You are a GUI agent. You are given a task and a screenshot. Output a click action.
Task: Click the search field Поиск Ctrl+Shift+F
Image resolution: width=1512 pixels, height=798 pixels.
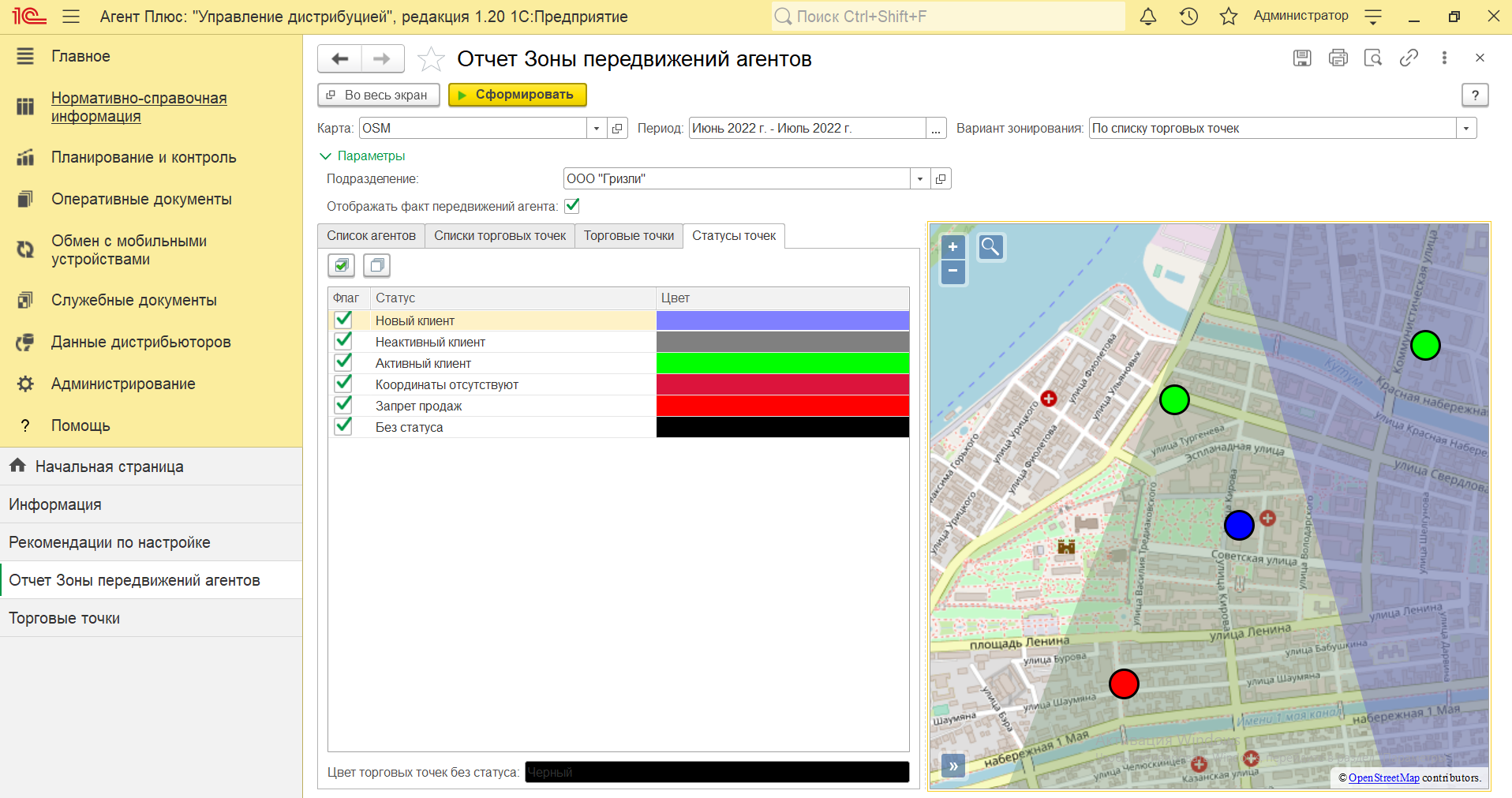[949, 17]
